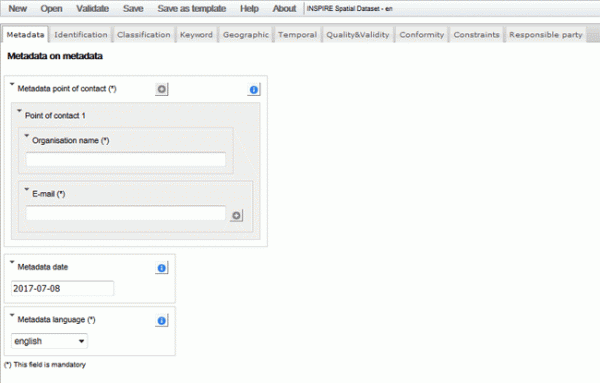Image resolution: width=600 pixels, height=383 pixels.
Task: Collapse the Metadata point of contact section
Action: pos(12,84)
